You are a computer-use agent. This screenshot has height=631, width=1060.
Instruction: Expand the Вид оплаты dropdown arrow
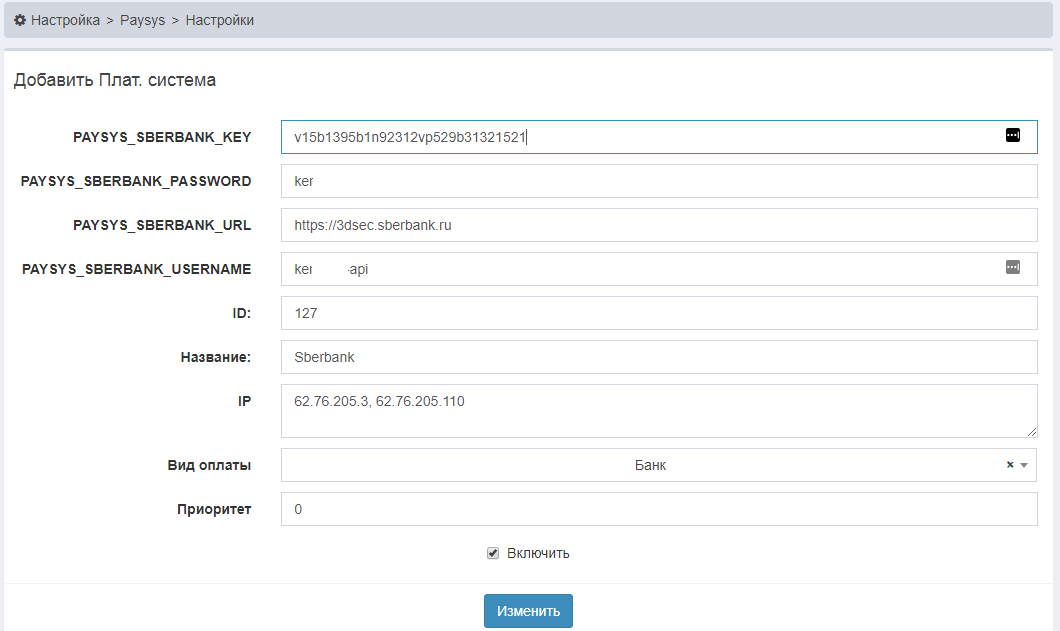[1023, 465]
